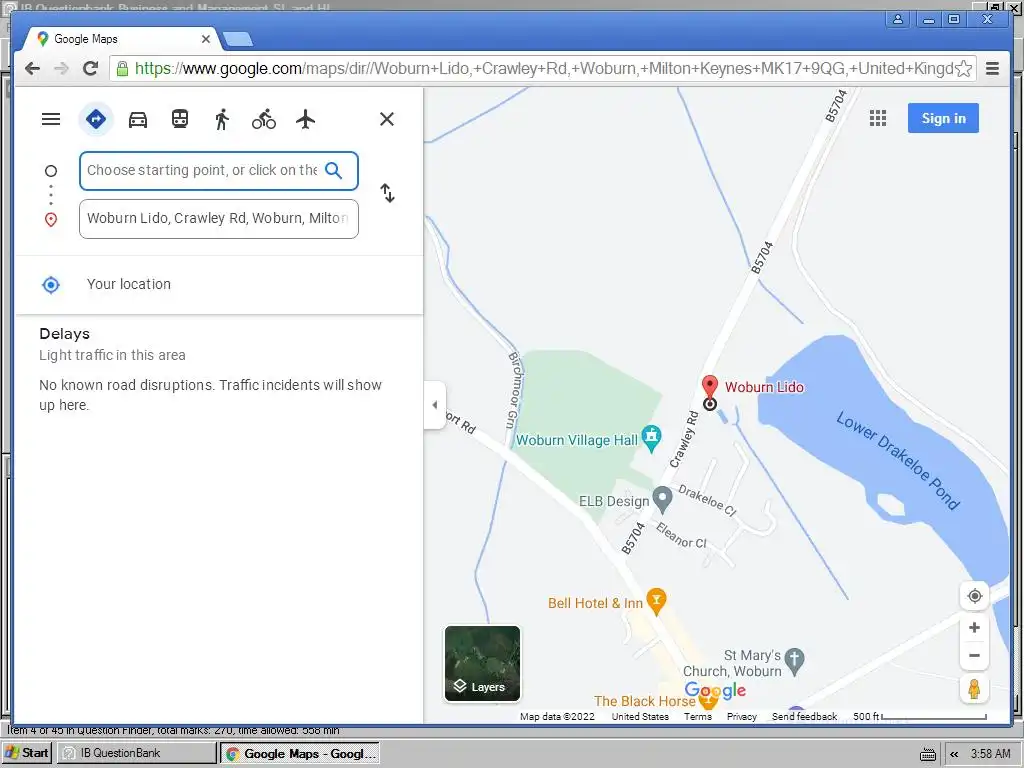Open the Privacy link
Image resolution: width=1024 pixels, height=768 pixels.
coord(741,716)
